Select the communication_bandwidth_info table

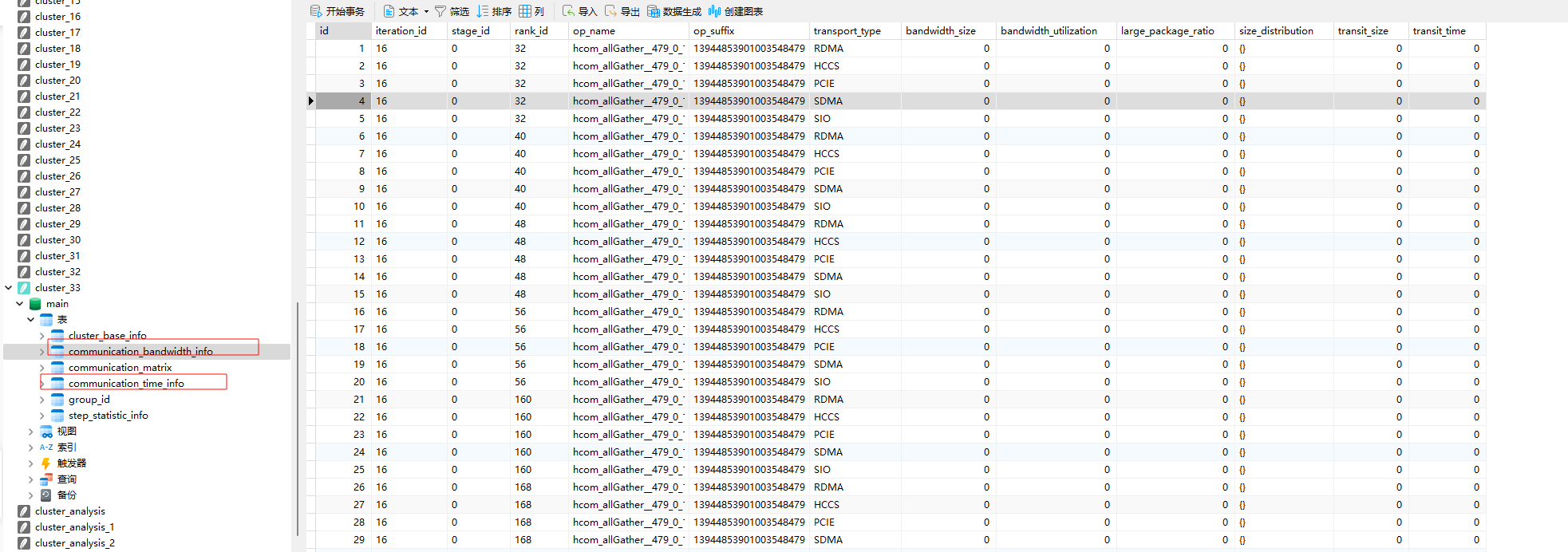pyautogui.click(x=140, y=352)
